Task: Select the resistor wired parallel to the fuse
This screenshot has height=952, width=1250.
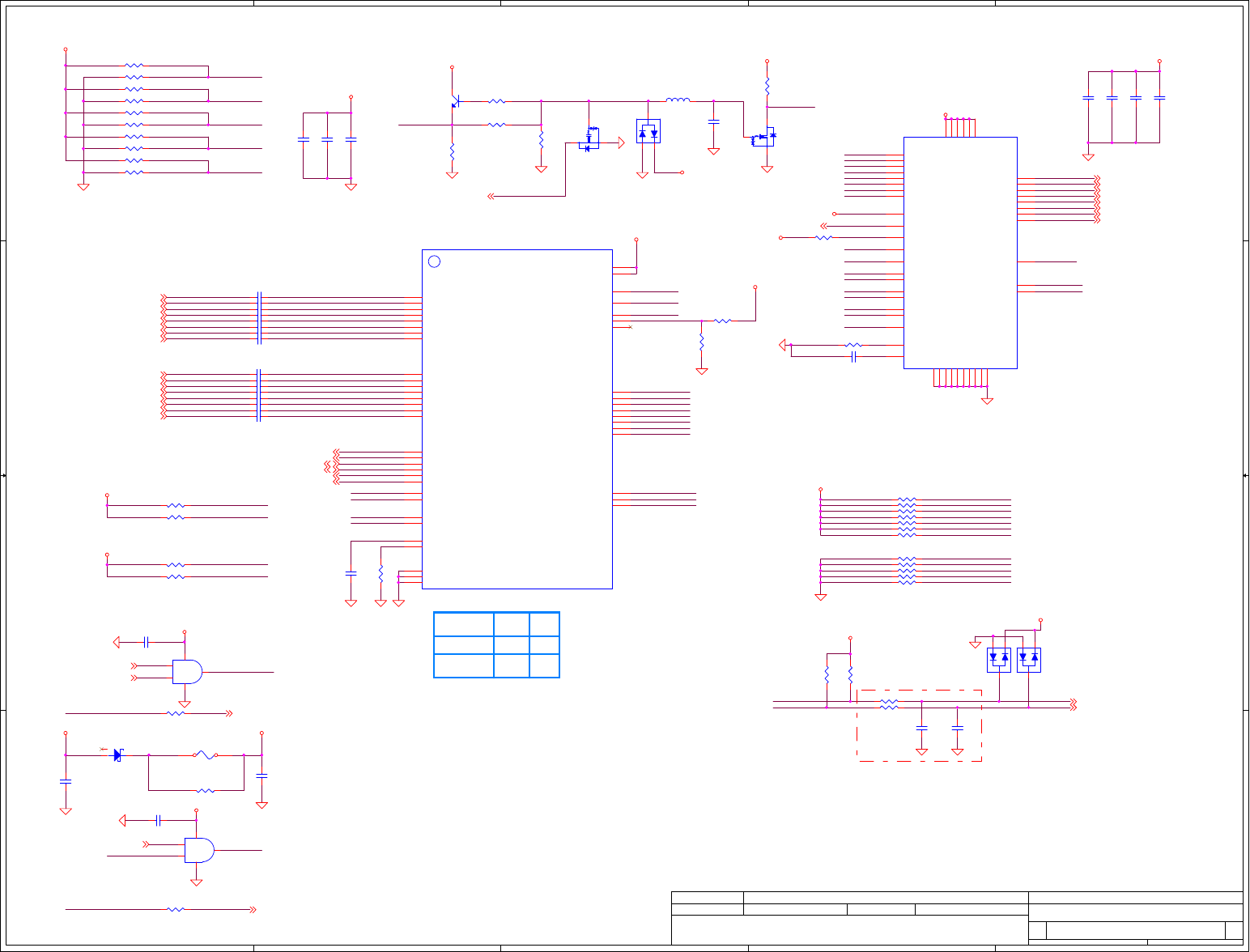Action: (x=206, y=791)
